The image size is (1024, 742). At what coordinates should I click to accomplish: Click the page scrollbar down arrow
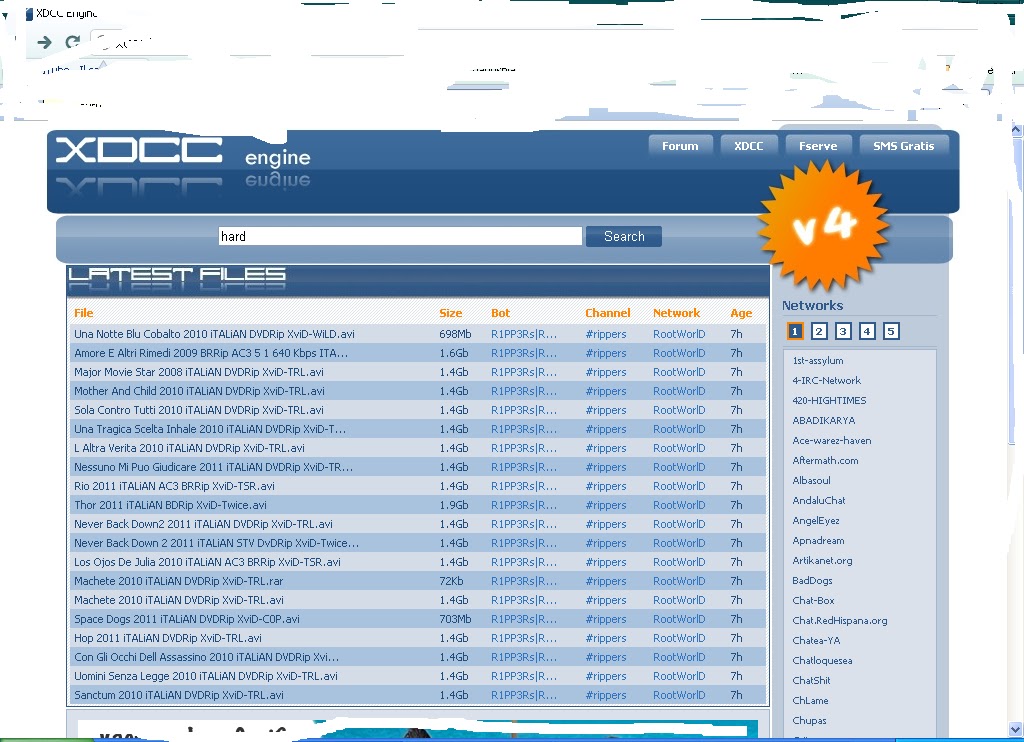[1016, 729]
